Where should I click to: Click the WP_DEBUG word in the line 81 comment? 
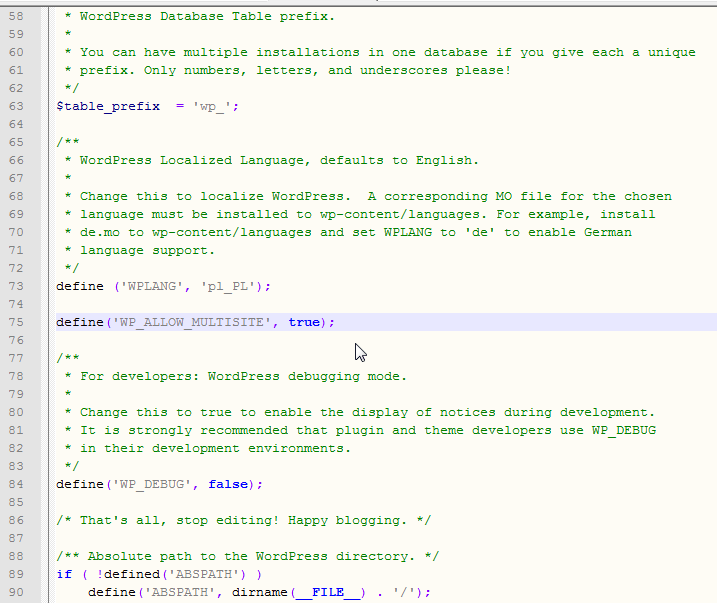(624, 431)
